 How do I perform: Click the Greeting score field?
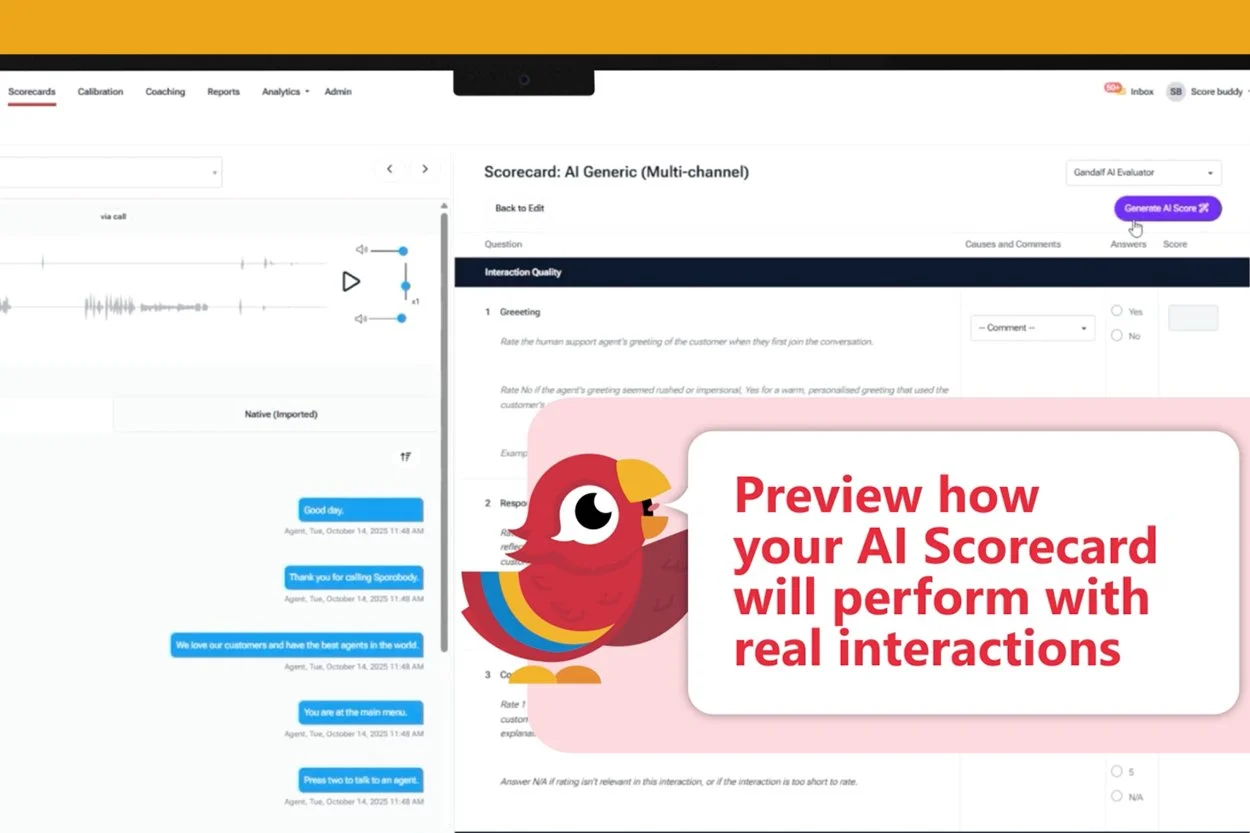pos(1193,318)
